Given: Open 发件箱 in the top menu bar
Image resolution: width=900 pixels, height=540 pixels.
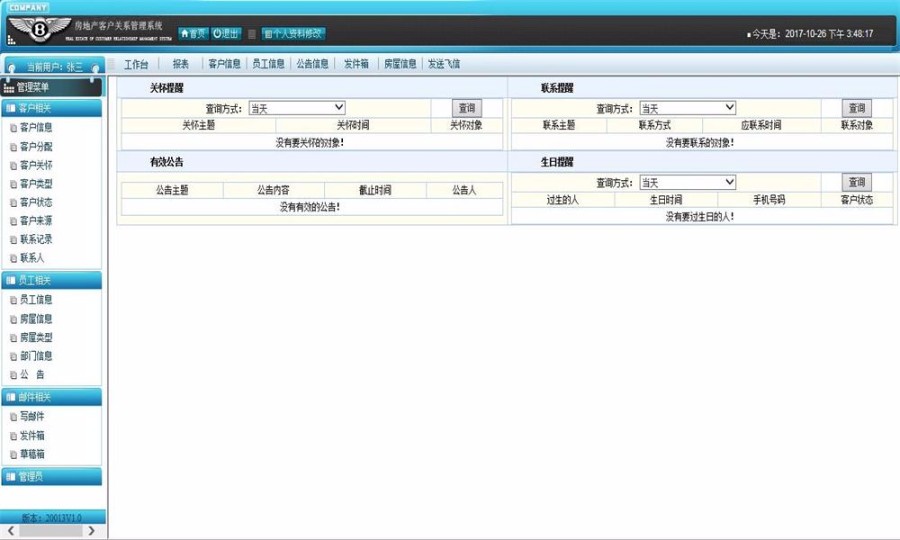Looking at the screenshot, I should [356, 64].
